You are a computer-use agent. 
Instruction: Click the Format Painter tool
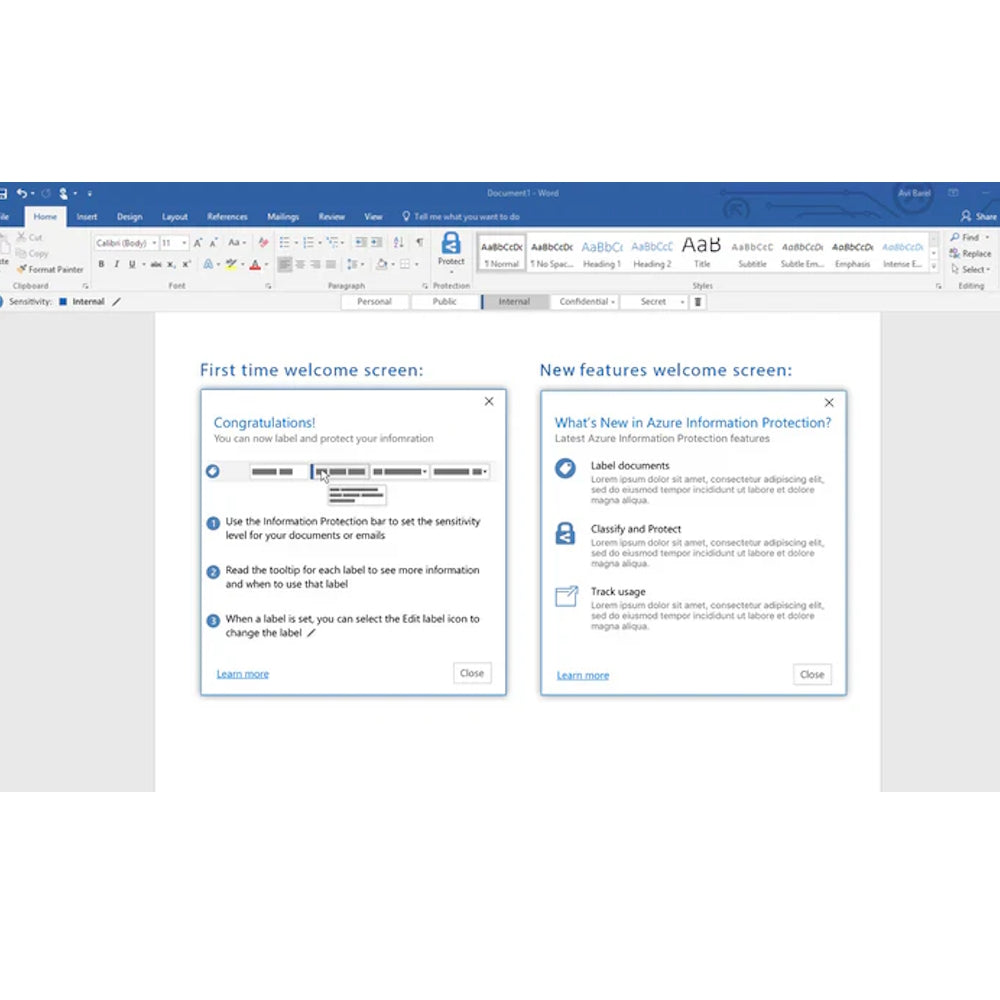point(50,269)
